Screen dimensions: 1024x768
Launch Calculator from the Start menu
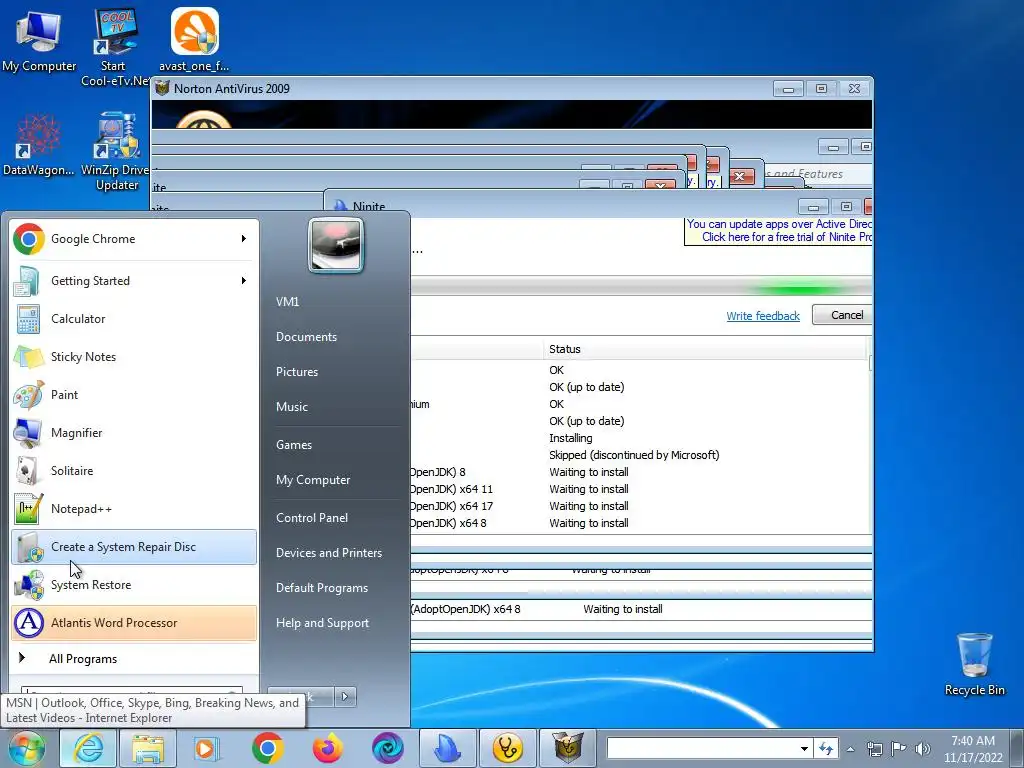coord(134,319)
